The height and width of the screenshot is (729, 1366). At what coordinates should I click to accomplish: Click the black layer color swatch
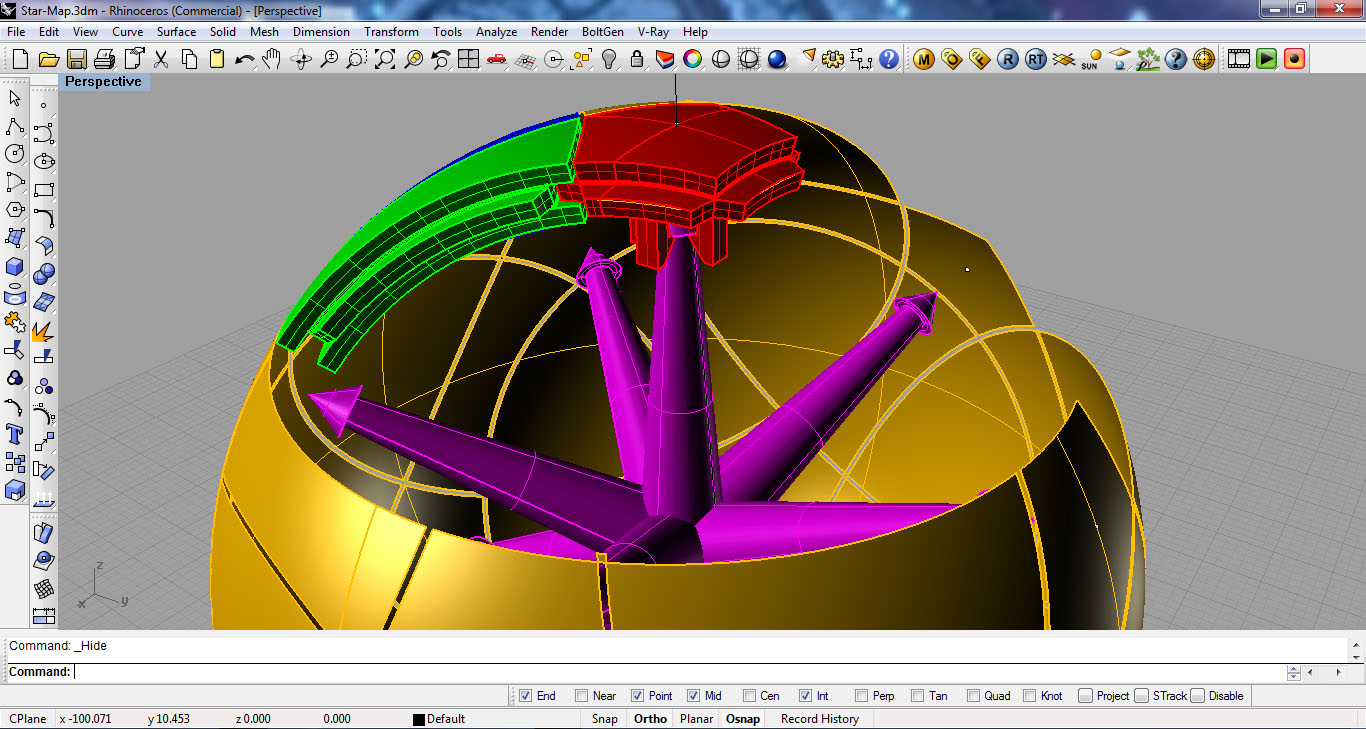pyautogui.click(x=419, y=719)
